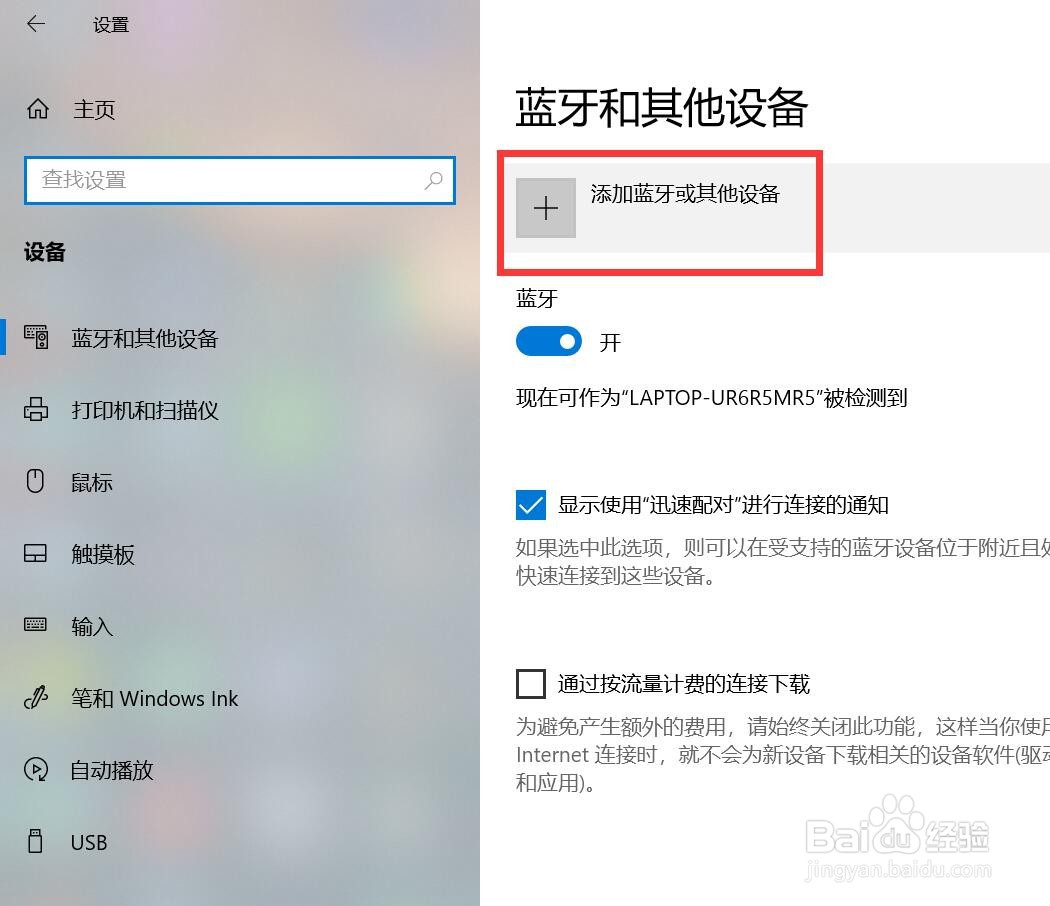
Task: Click the 蓝牙和其他设备 sidebar icon
Action: (x=36, y=337)
